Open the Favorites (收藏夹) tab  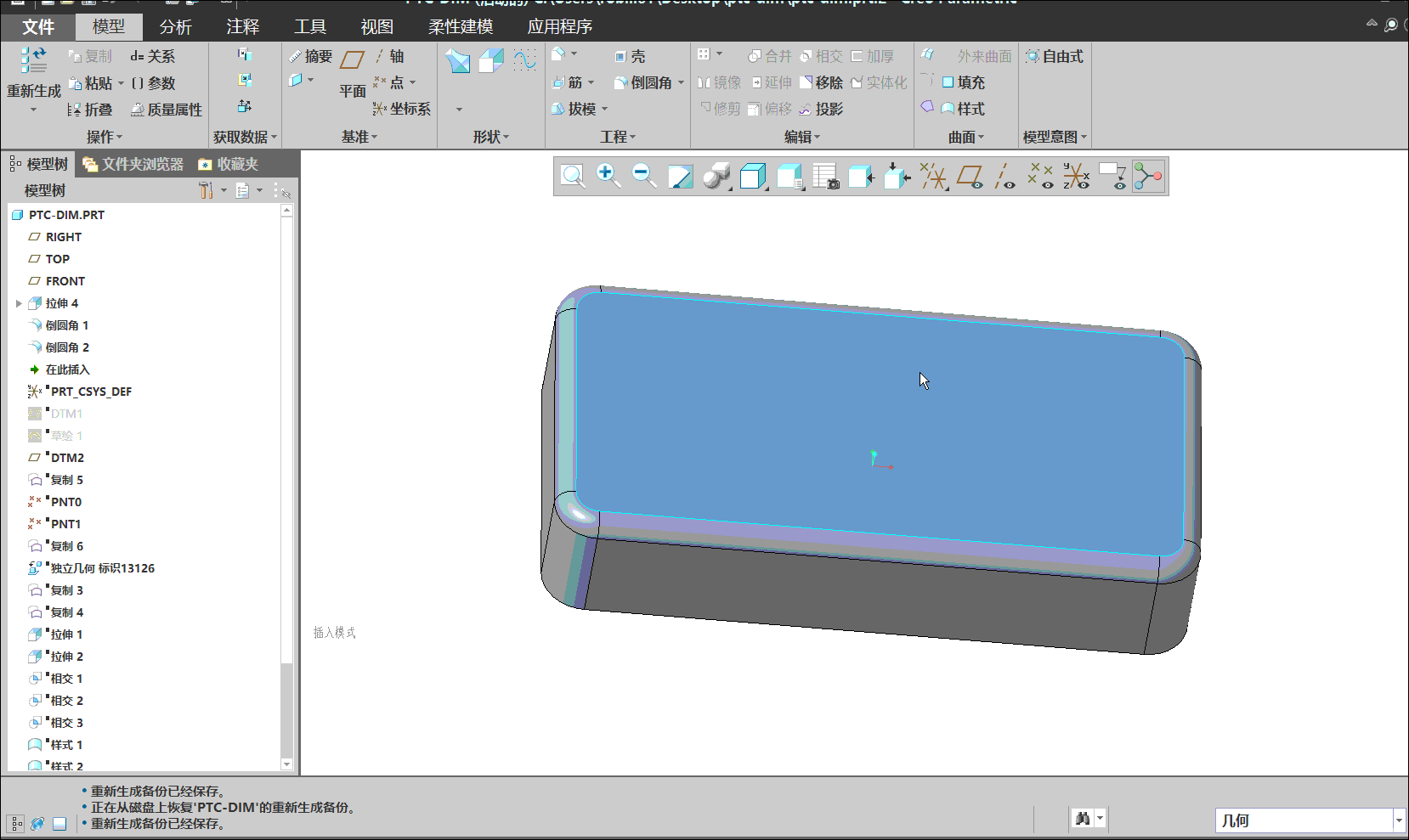[x=228, y=164]
